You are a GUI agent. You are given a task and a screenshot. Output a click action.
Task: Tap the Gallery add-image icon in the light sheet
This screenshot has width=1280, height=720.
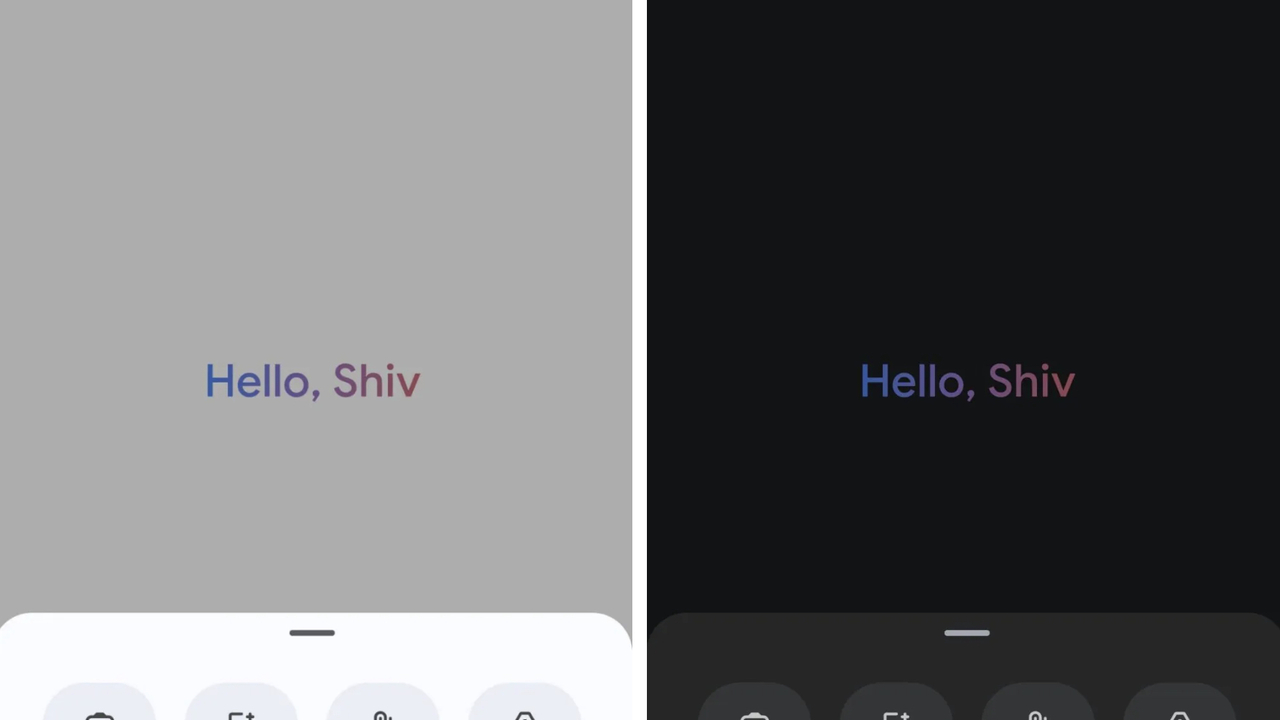[241, 714]
